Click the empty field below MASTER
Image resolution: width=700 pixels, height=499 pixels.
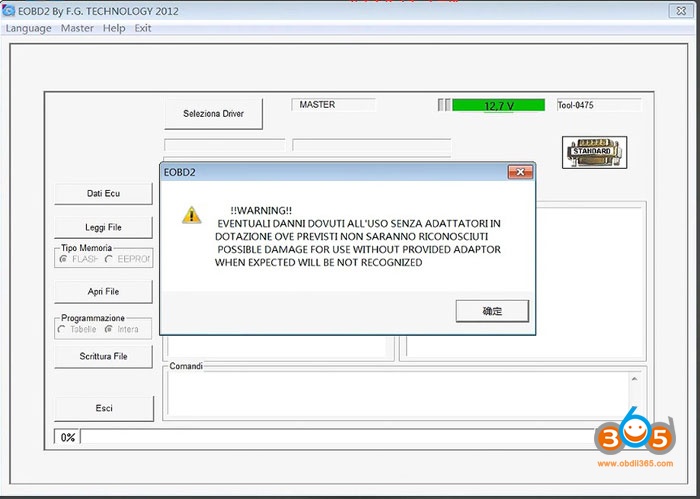click(371, 145)
